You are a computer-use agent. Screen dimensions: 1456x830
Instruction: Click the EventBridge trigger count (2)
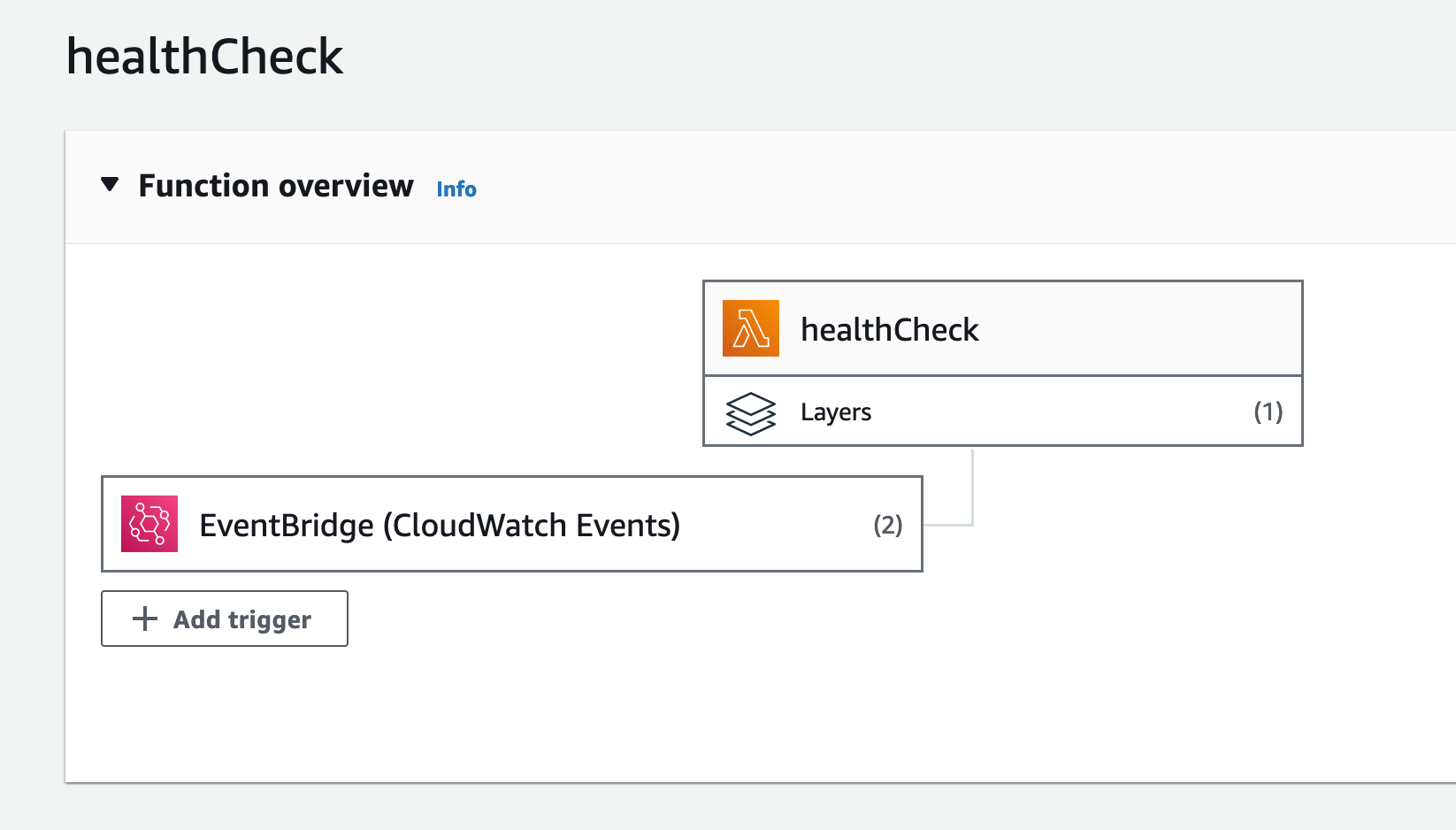(x=887, y=526)
